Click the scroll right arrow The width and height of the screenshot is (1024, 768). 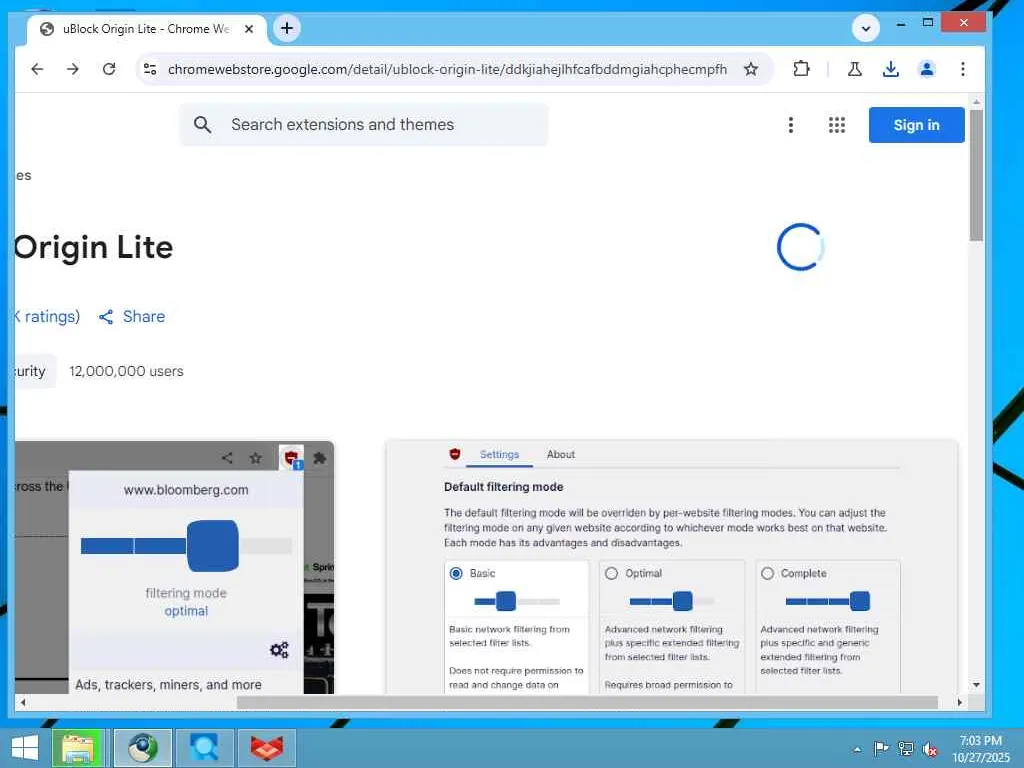pos(959,703)
